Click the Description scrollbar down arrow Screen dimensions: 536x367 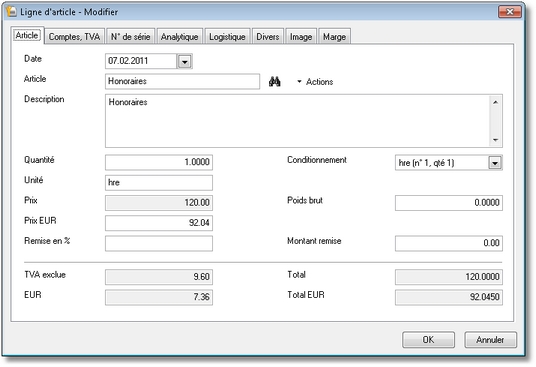click(x=495, y=140)
